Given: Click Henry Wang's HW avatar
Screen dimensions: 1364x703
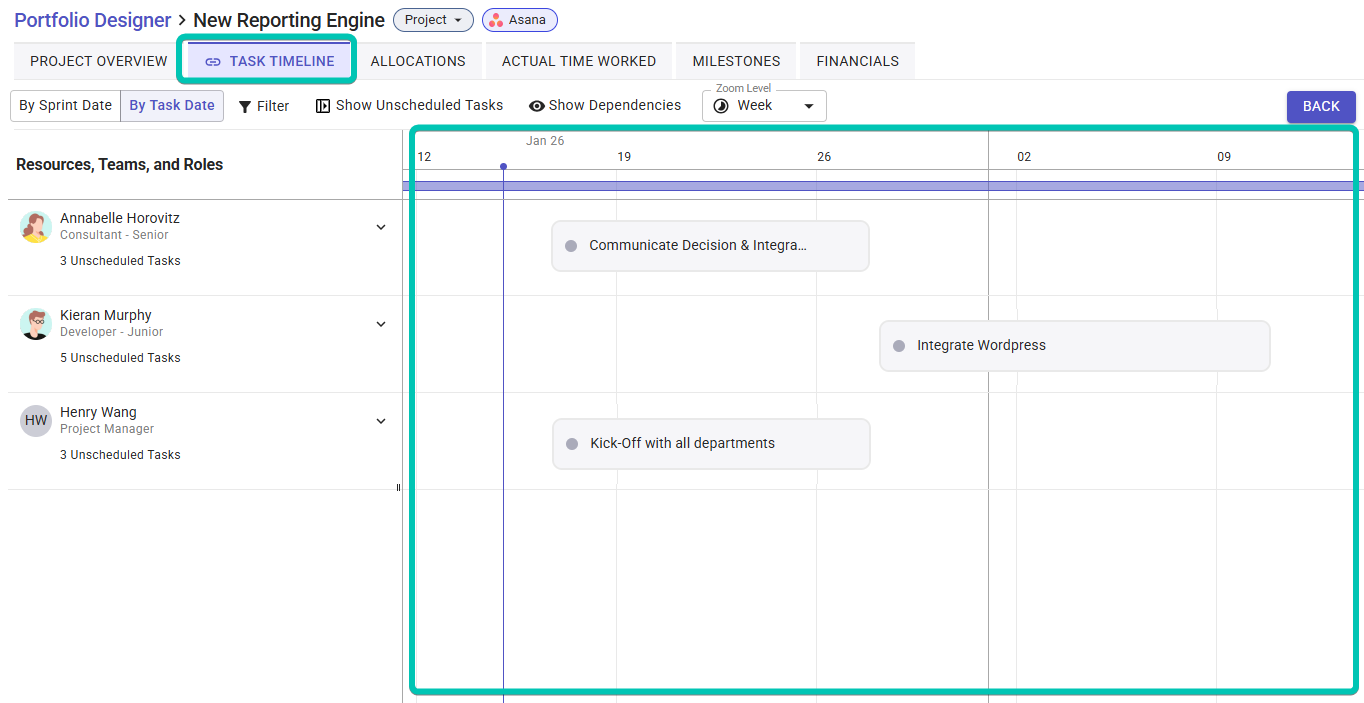Looking at the screenshot, I should [x=35, y=420].
